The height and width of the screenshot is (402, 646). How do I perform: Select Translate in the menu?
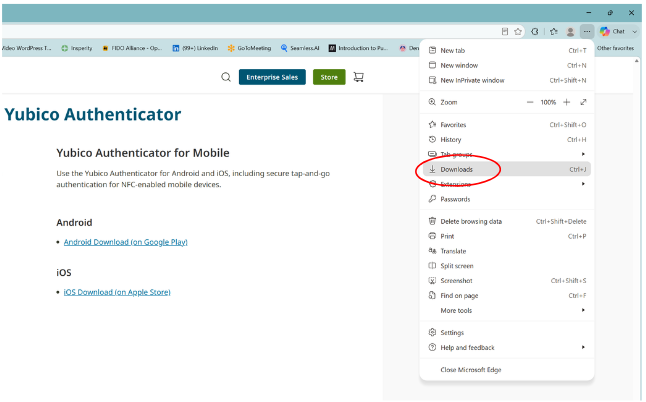click(507, 251)
